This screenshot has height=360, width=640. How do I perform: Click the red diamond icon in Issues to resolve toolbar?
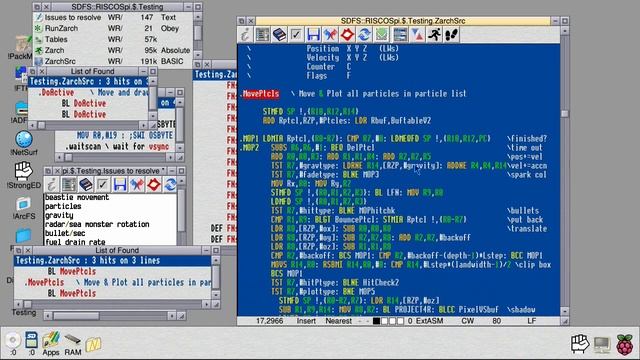[x=154, y=184]
